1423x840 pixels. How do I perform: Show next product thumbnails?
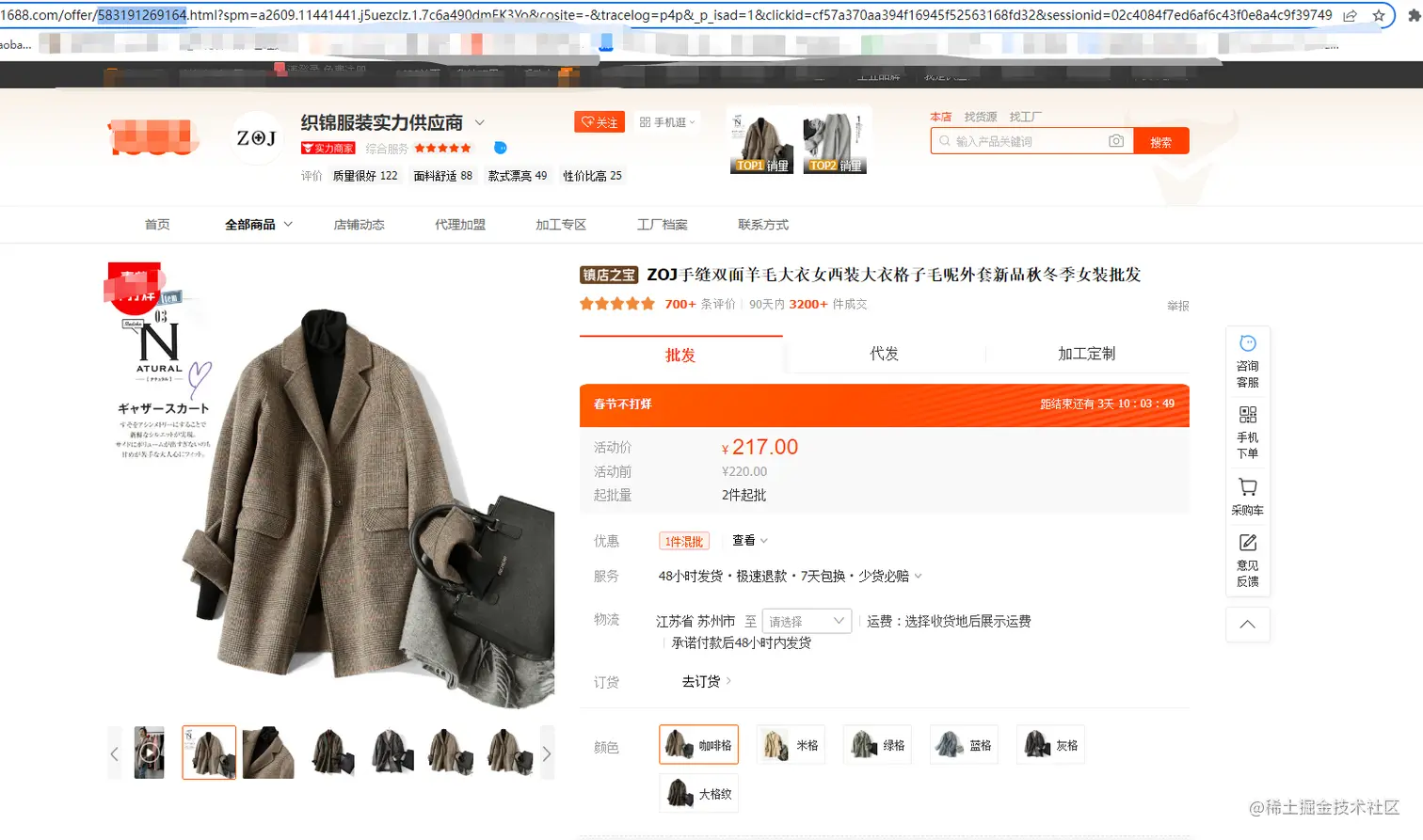click(547, 753)
